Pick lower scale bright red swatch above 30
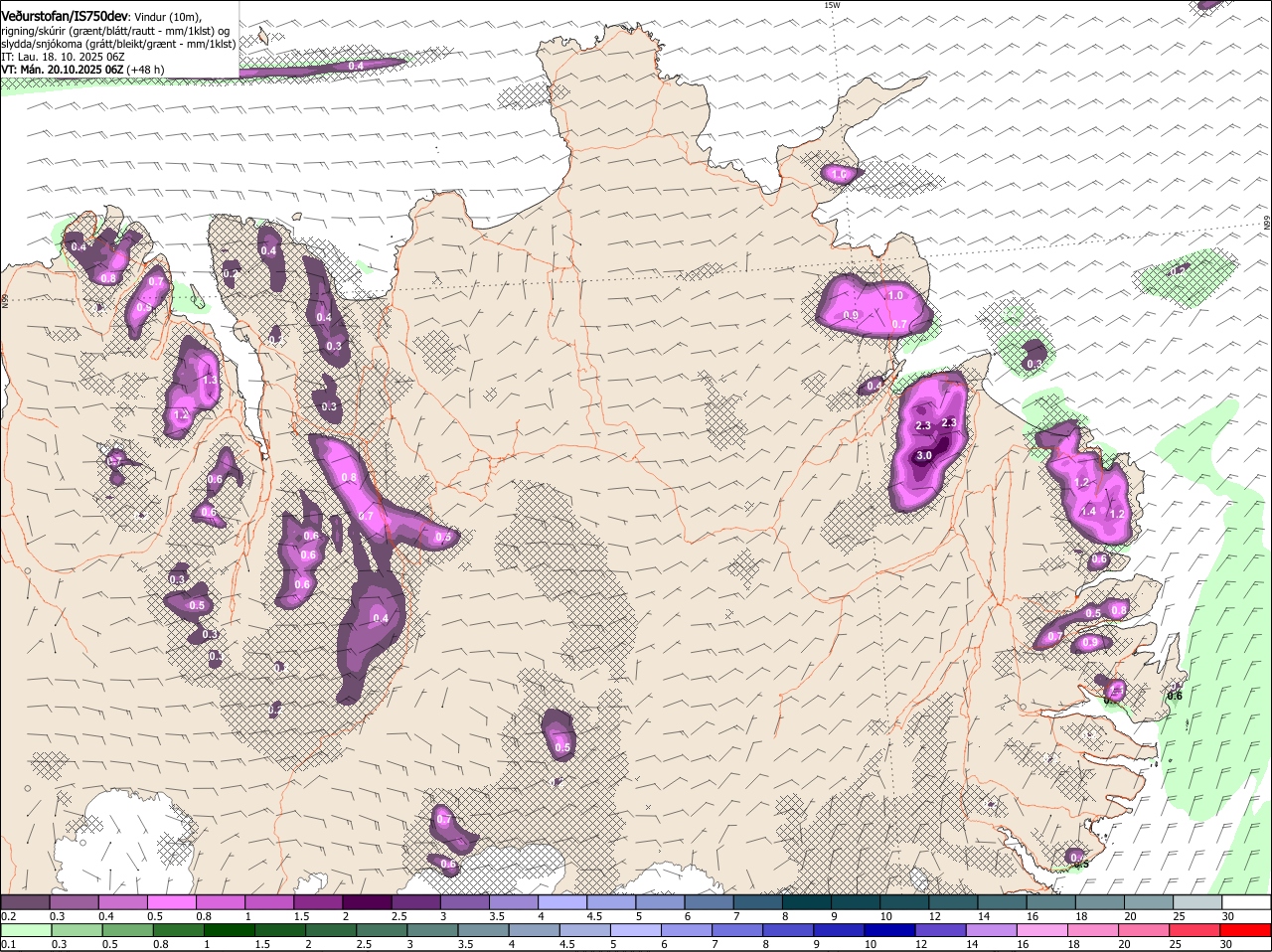This screenshot has height=952, width=1272. (x=1247, y=929)
